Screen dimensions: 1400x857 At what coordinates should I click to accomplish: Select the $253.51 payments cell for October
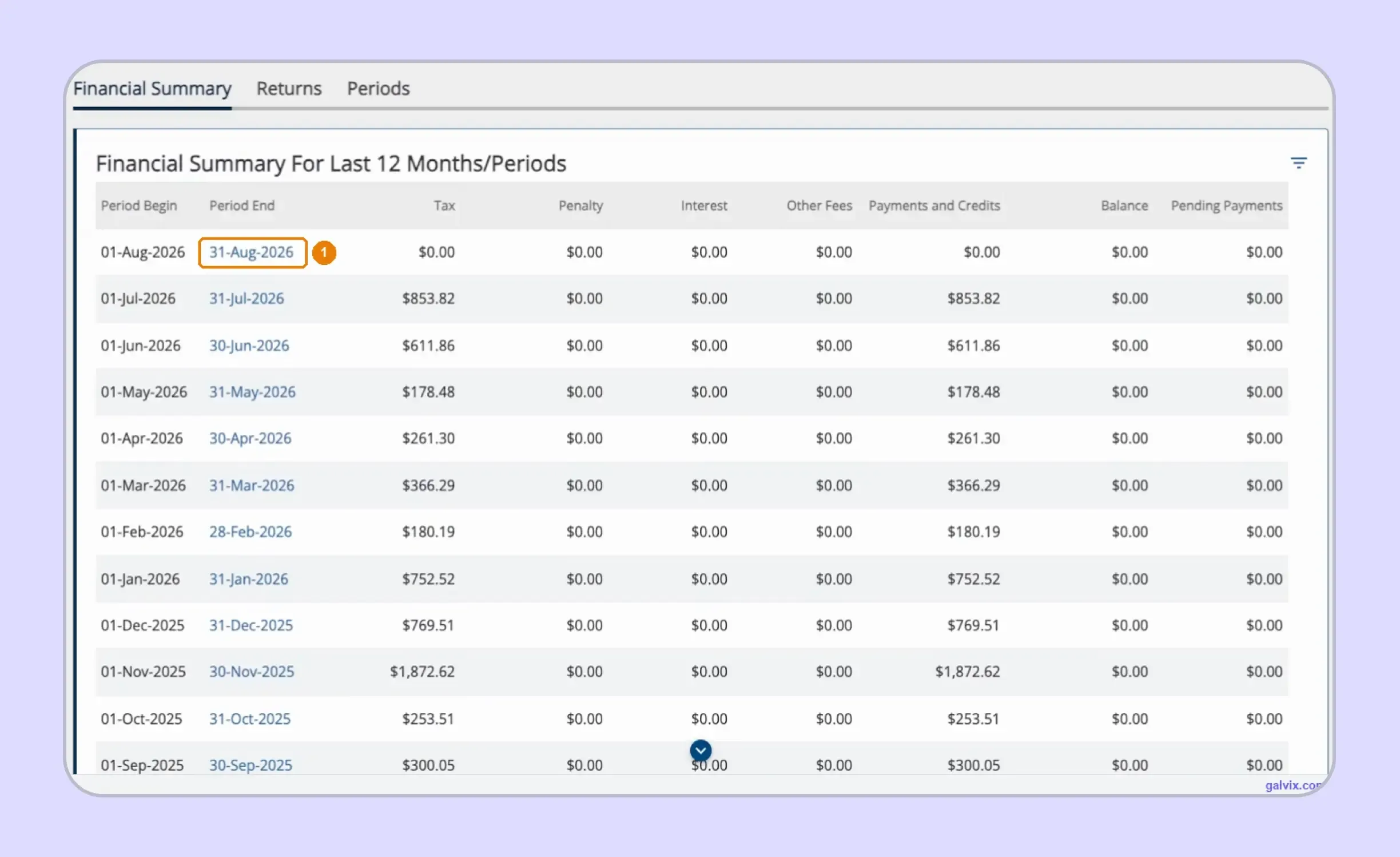pyautogui.click(x=973, y=719)
